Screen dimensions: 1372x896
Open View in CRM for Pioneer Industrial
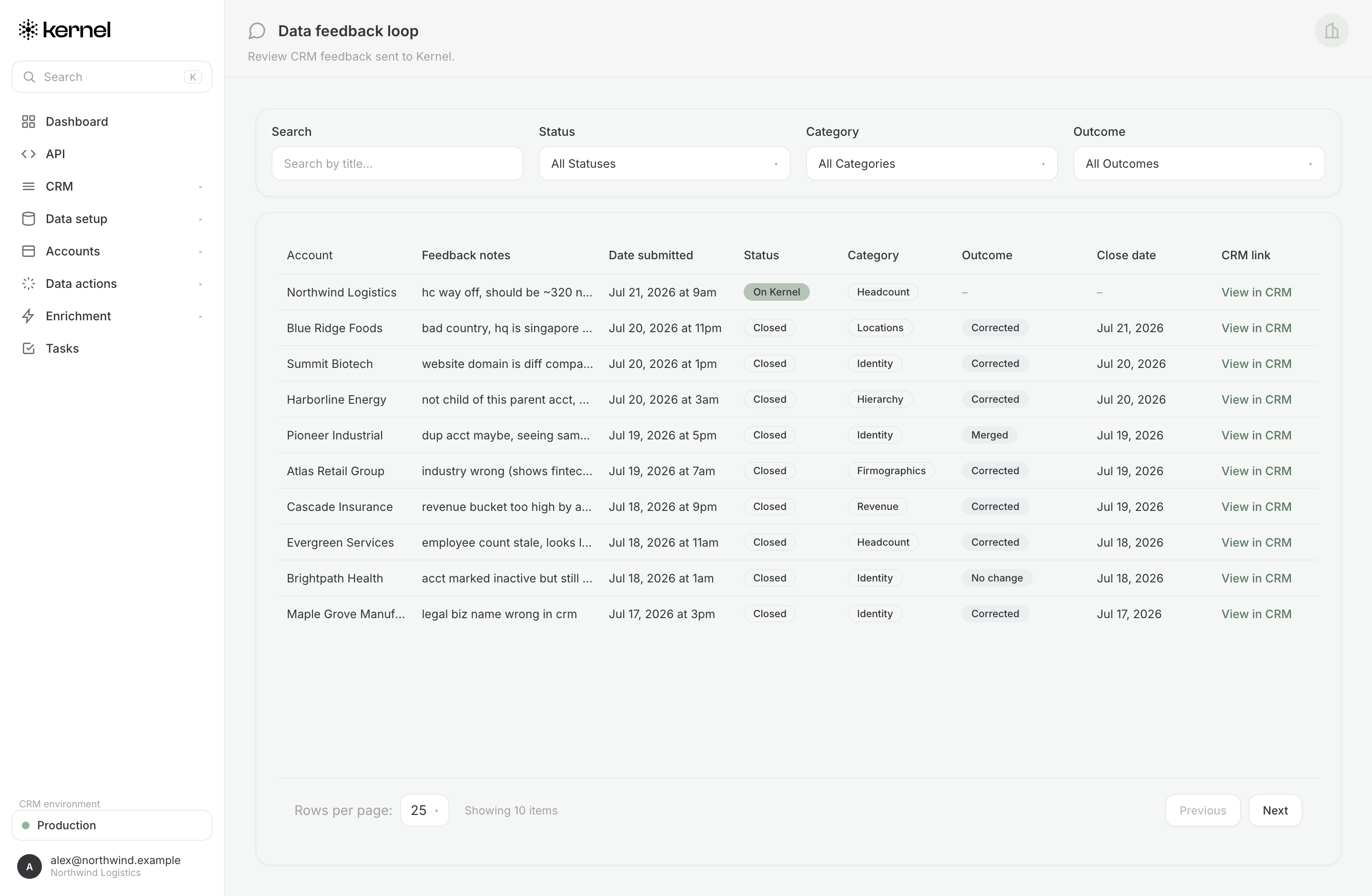(1256, 435)
